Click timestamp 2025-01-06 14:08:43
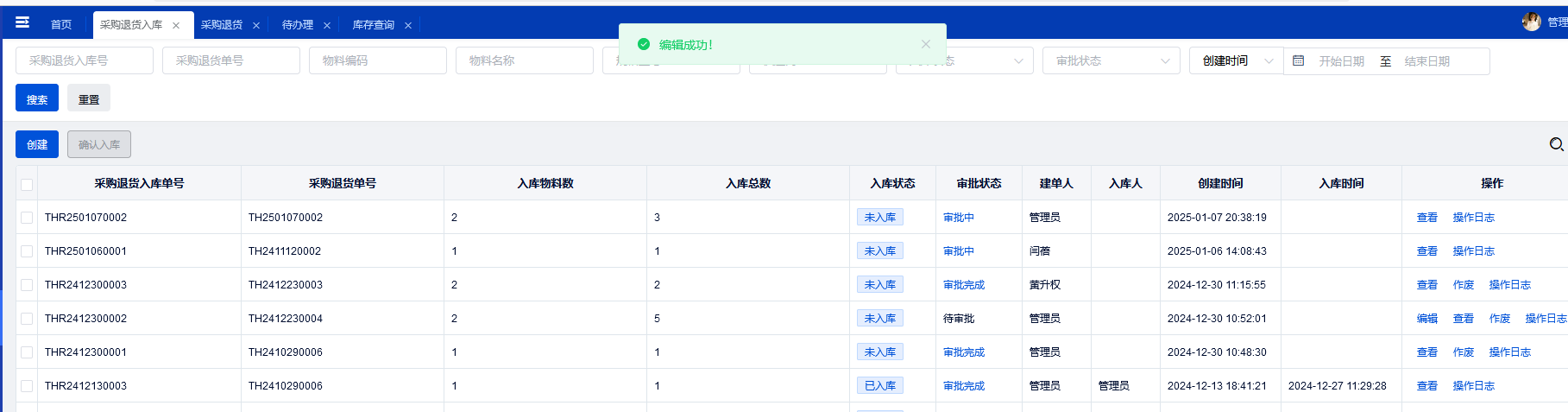Image resolution: width=1568 pixels, height=412 pixels. tap(1217, 251)
